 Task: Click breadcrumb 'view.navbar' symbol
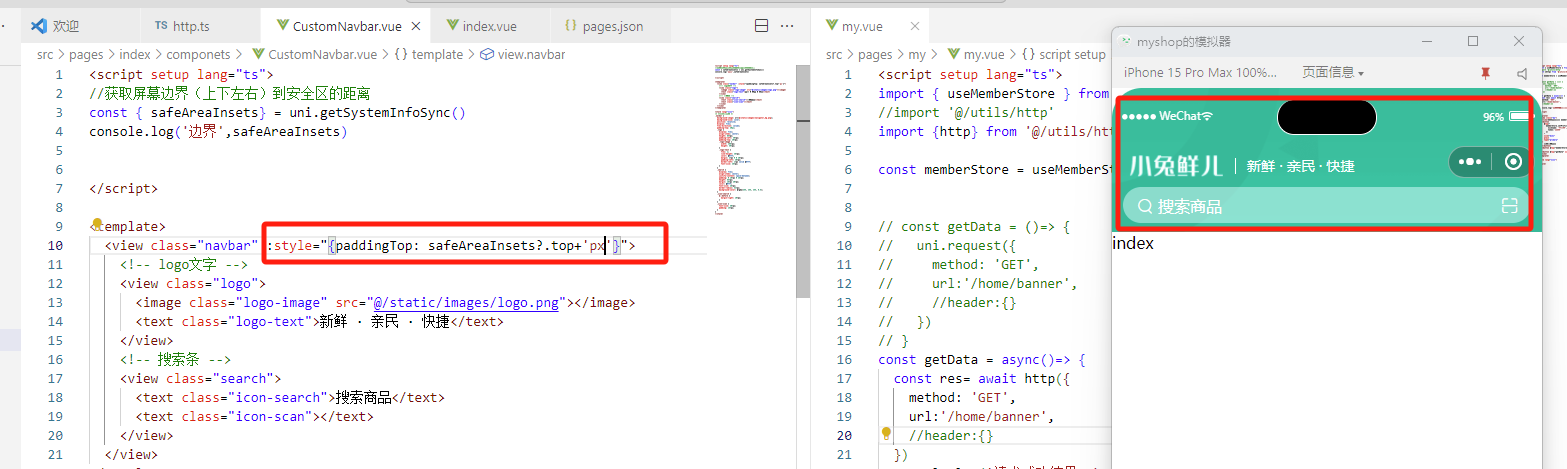click(523, 54)
